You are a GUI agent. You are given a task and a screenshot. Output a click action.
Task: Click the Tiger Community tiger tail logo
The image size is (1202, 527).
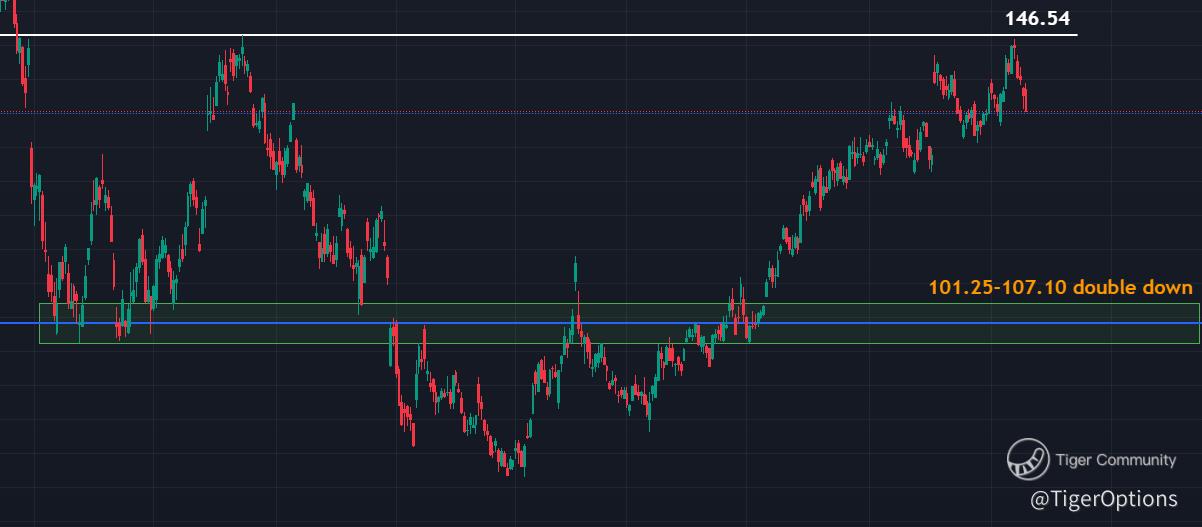[x=1027, y=459]
